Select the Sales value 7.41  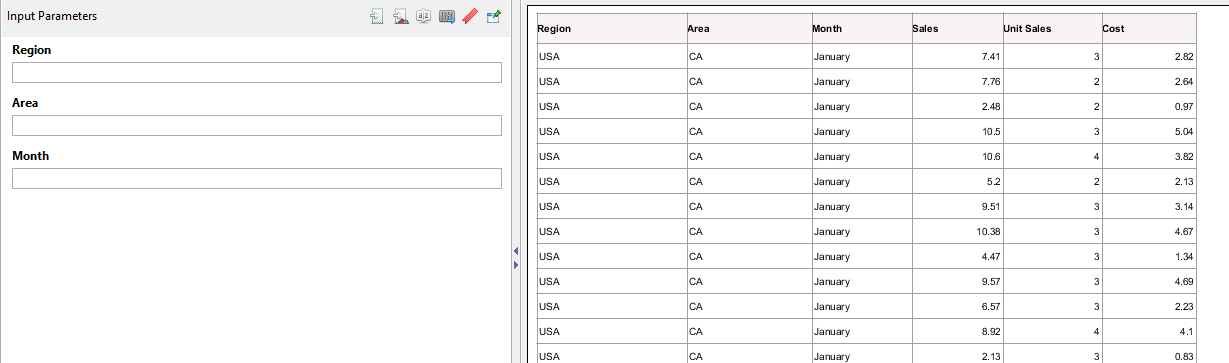click(x=992, y=56)
